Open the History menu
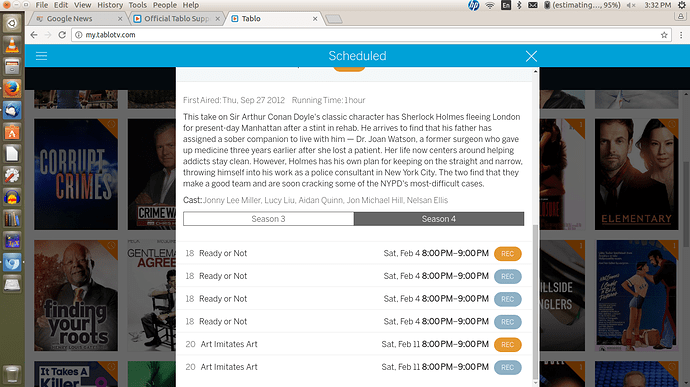 click(110, 5)
